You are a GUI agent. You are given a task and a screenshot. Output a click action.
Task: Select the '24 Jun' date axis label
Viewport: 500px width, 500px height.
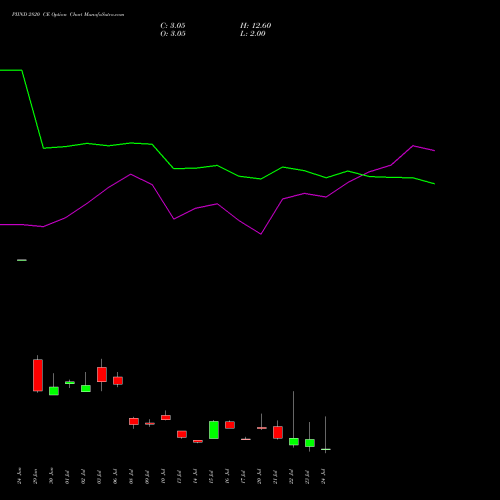click(x=19, y=476)
